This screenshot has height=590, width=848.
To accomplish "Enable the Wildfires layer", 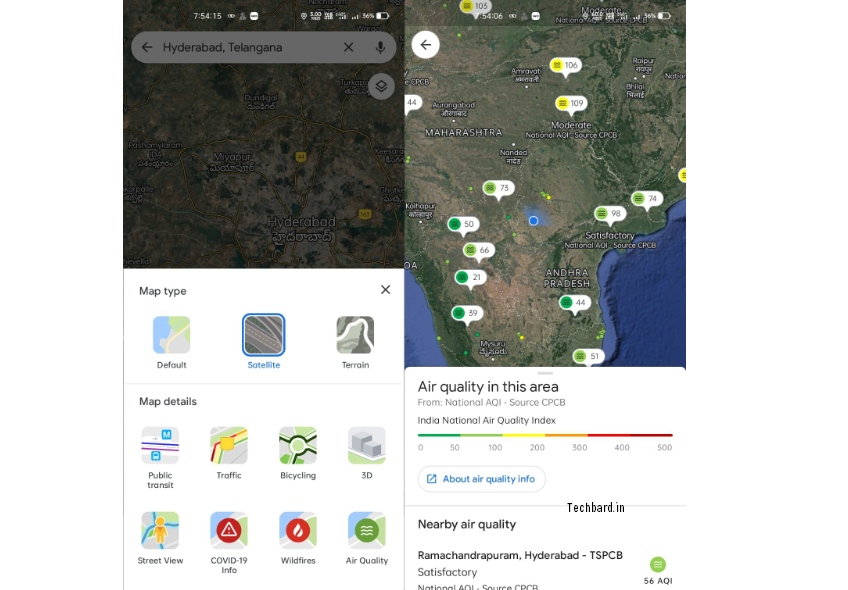I will tap(298, 538).
